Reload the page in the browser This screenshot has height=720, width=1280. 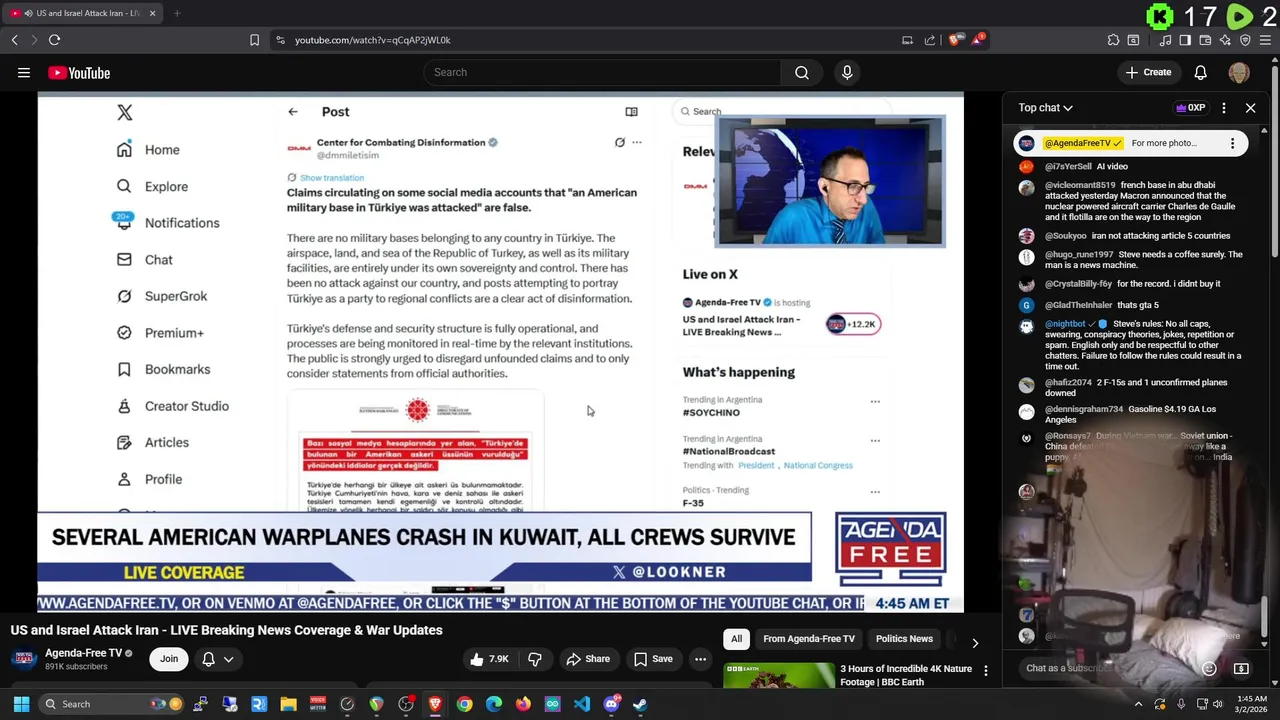pyautogui.click(x=54, y=40)
